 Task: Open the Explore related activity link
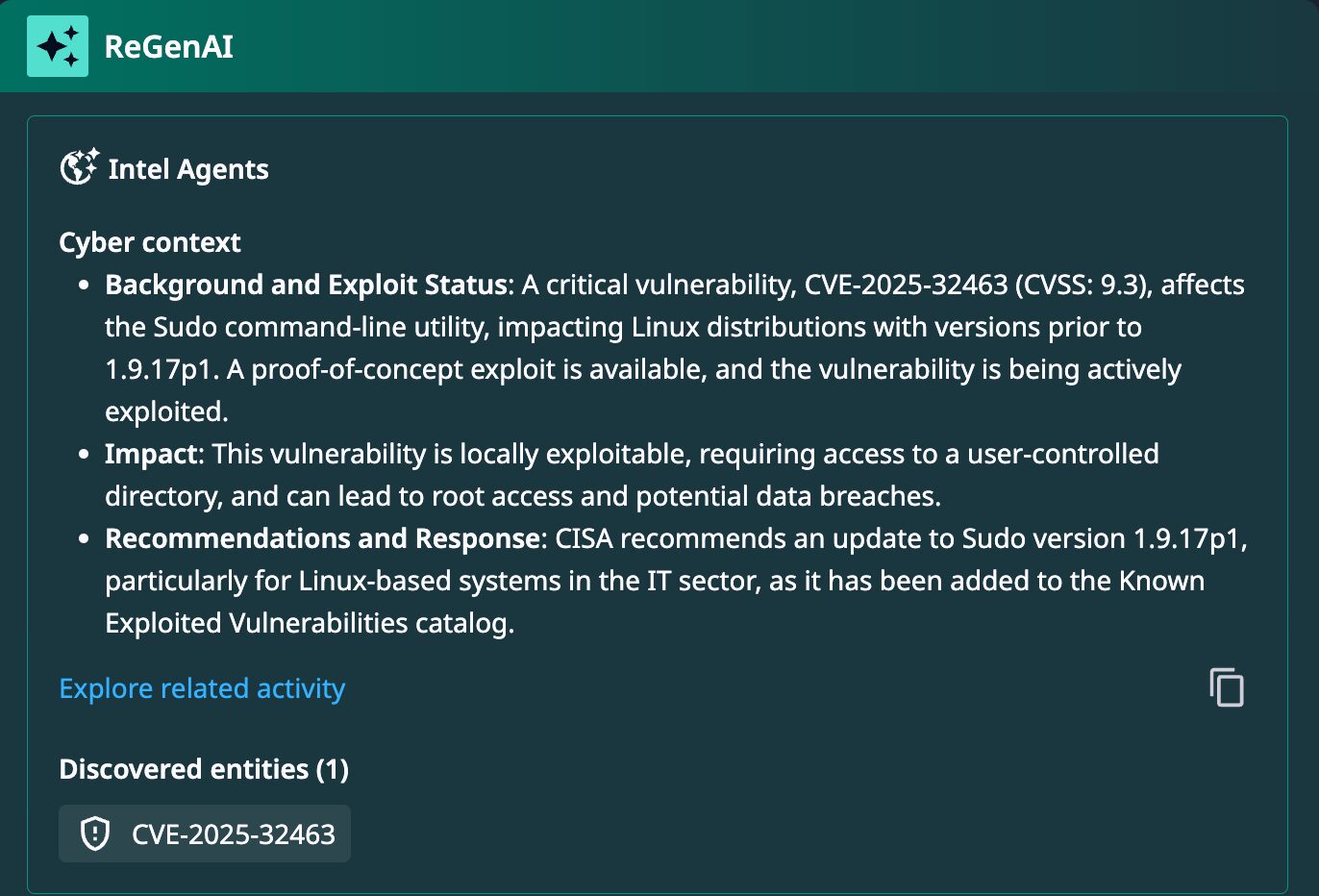(x=202, y=688)
